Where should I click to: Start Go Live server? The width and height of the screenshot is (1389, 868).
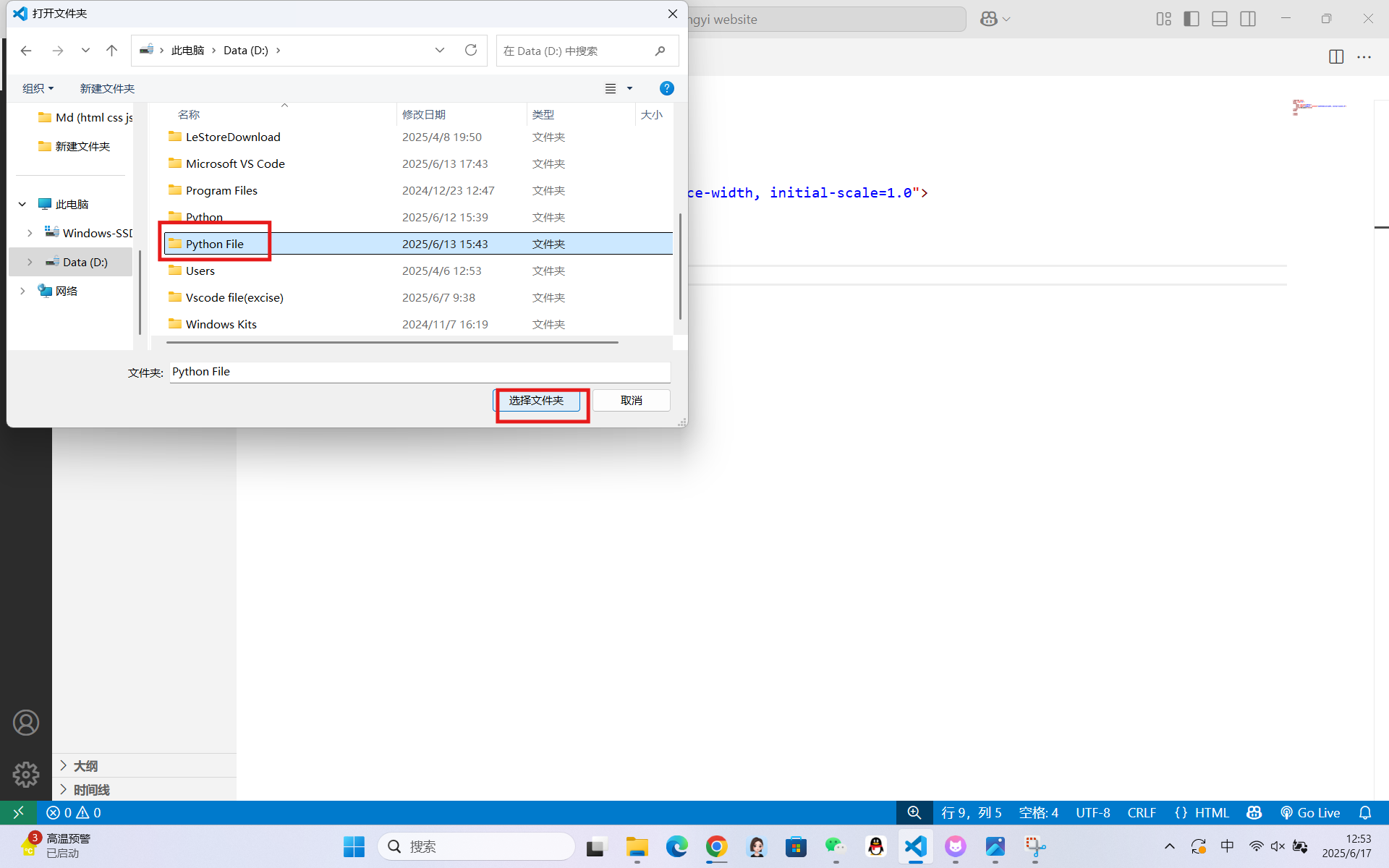click(1310, 812)
